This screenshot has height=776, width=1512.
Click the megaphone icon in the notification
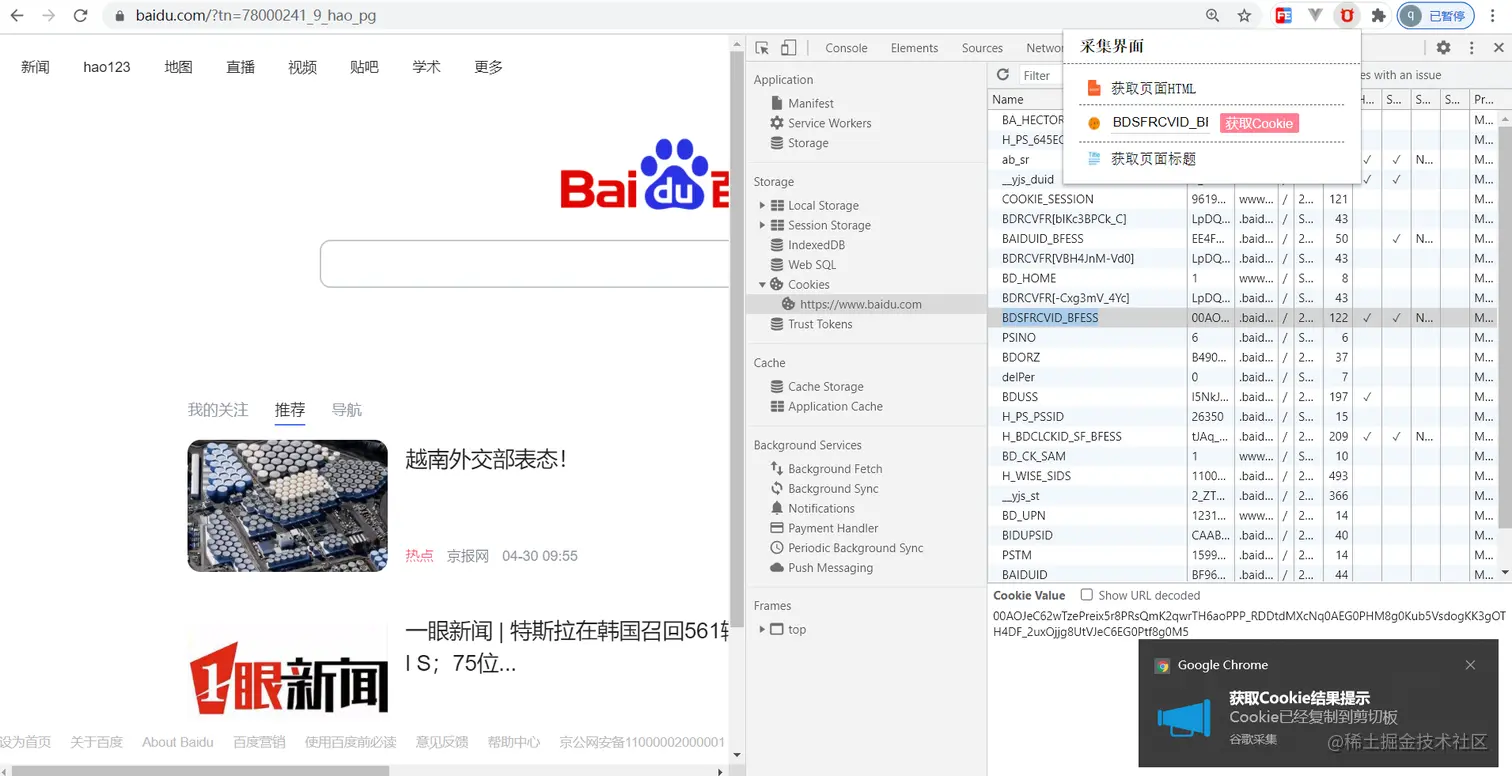[1184, 718]
